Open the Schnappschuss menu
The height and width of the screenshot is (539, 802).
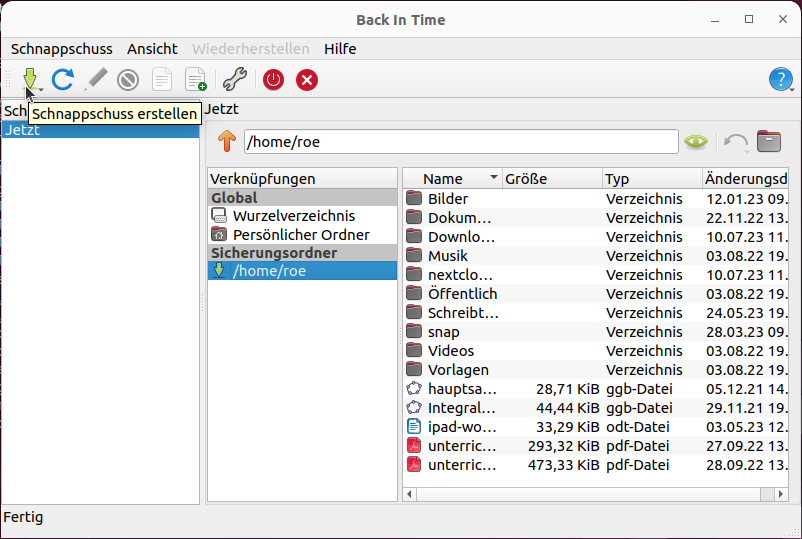pyautogui.click(x=62, y=49)
